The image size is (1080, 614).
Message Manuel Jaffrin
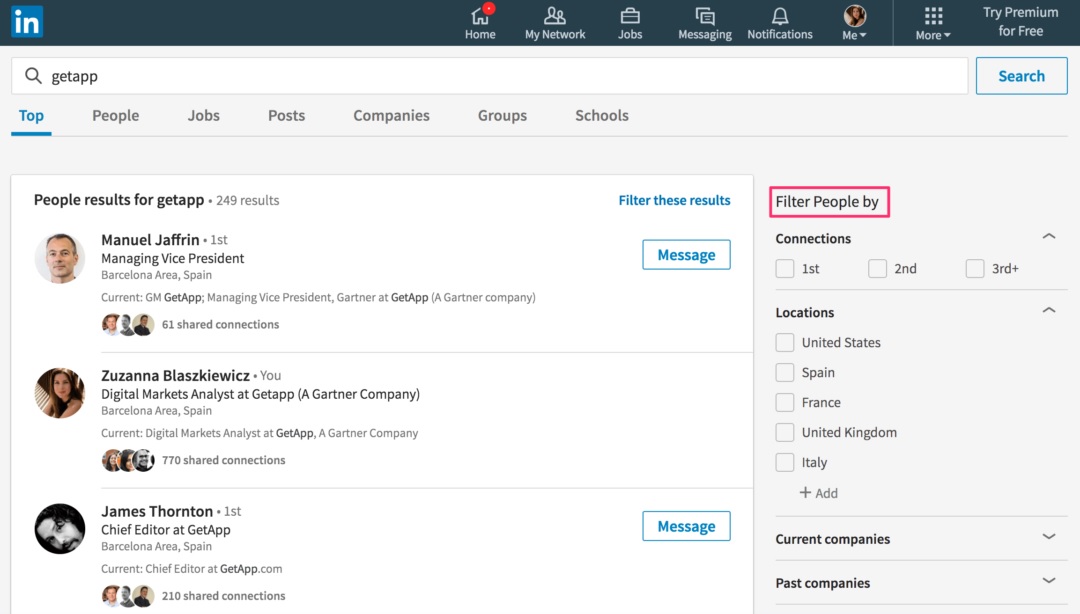(686, 255)
